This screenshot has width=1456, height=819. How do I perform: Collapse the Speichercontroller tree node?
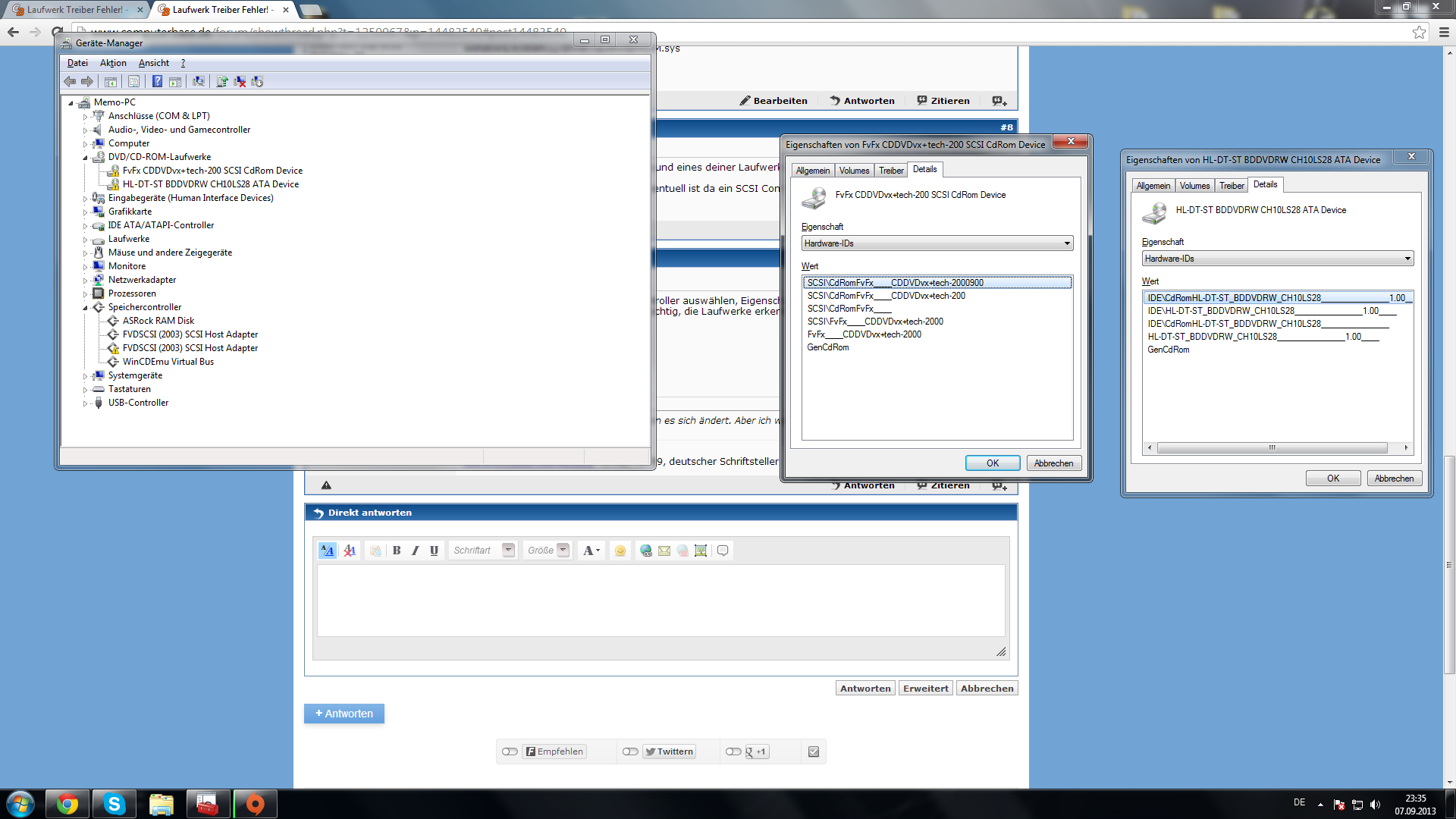click(85, 308)
